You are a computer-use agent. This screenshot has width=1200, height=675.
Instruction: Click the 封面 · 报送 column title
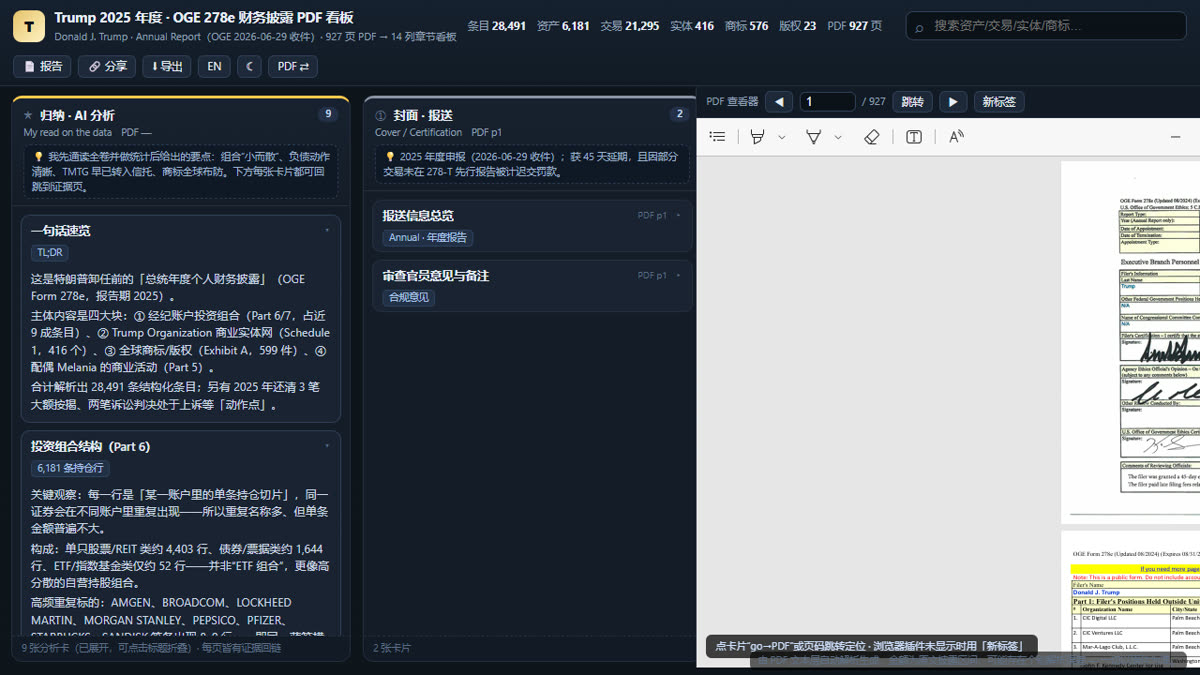pyautogui.click(x=423, y=115)
